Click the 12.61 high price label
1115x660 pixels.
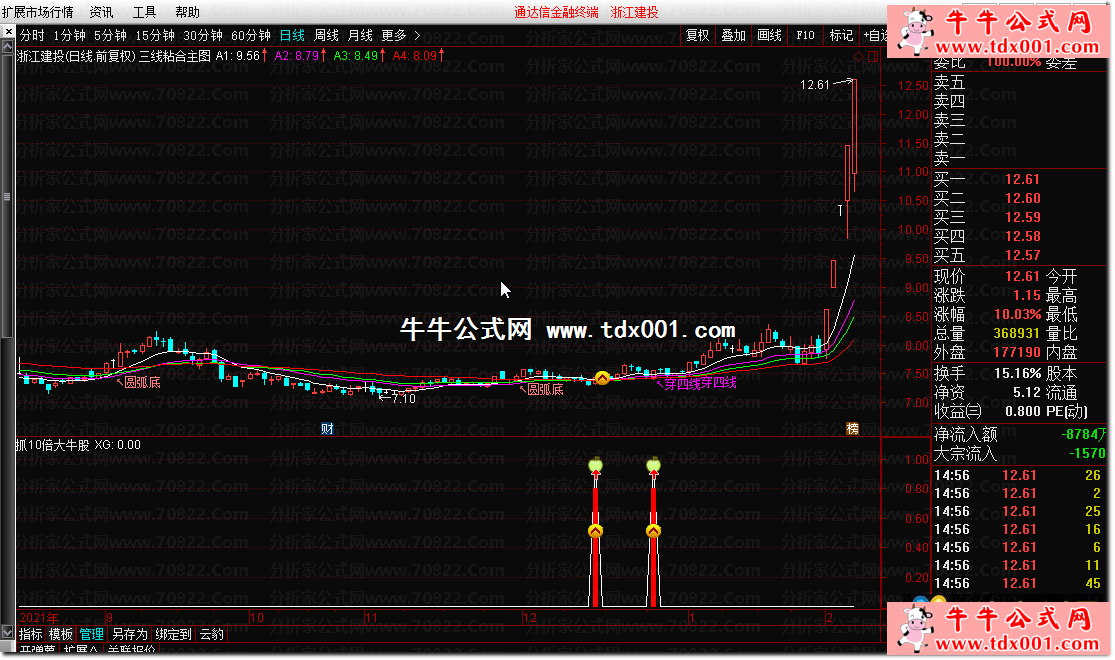(815, 85)
